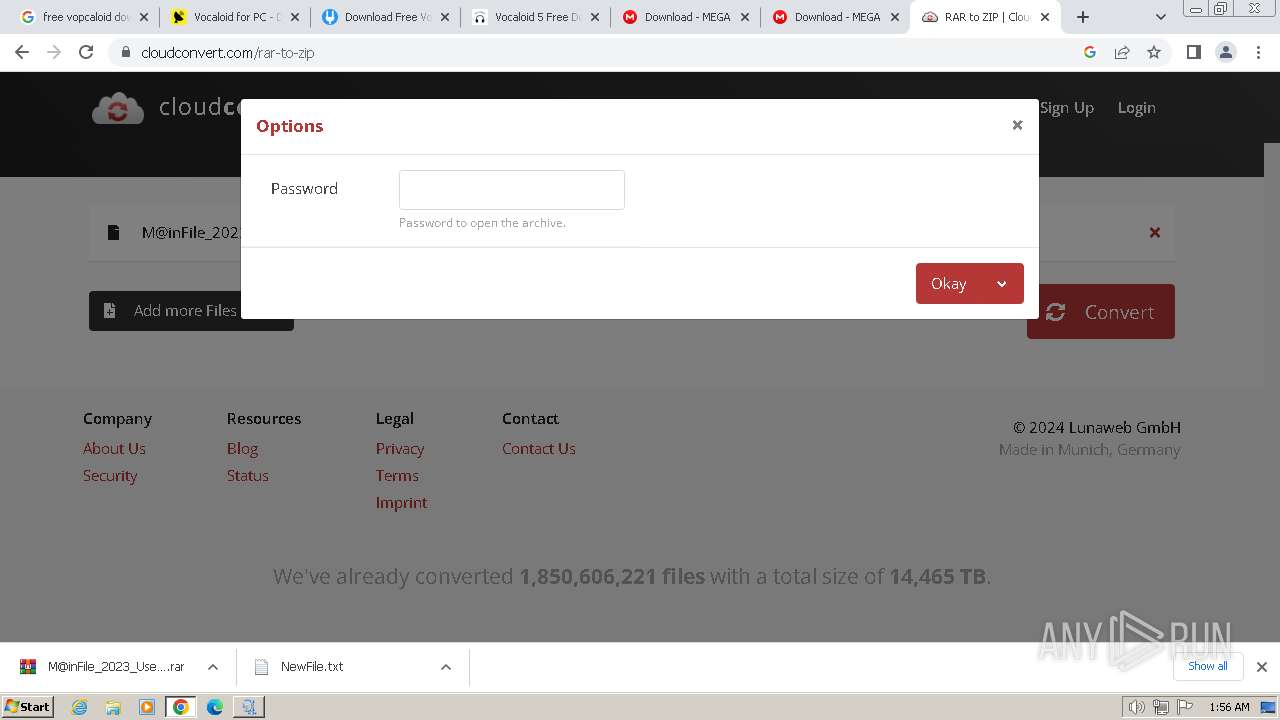
Task: Open the tab search dropdown
Action: tap(1161, 17)
